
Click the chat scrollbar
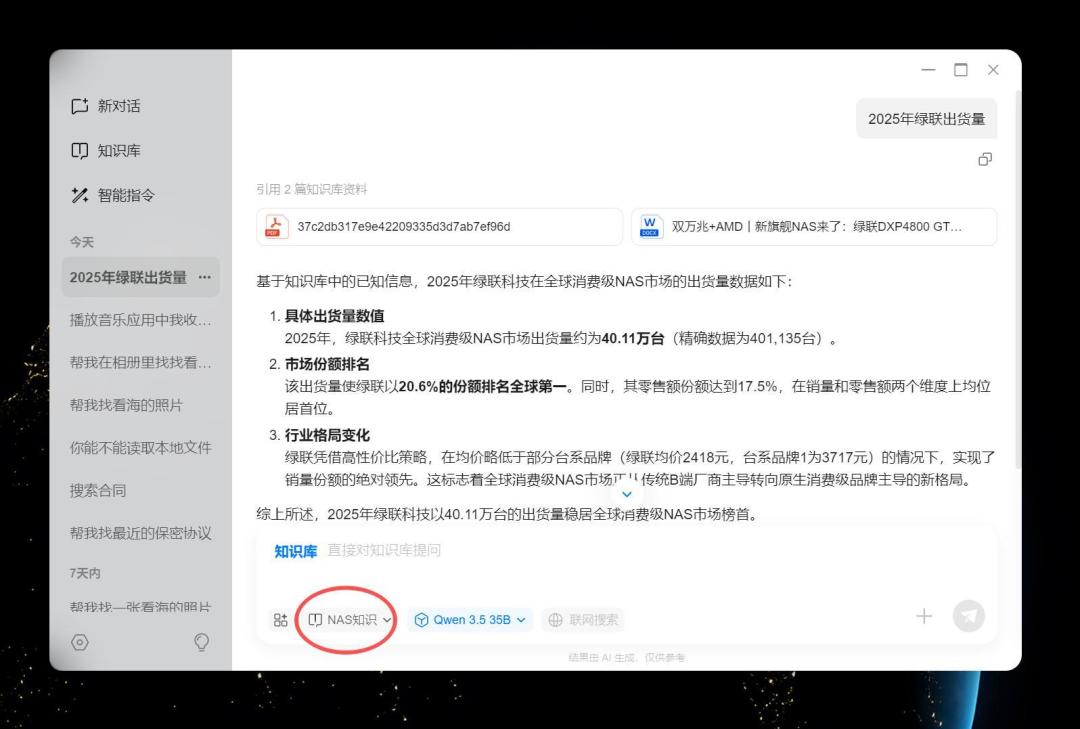click(1018, 279)
